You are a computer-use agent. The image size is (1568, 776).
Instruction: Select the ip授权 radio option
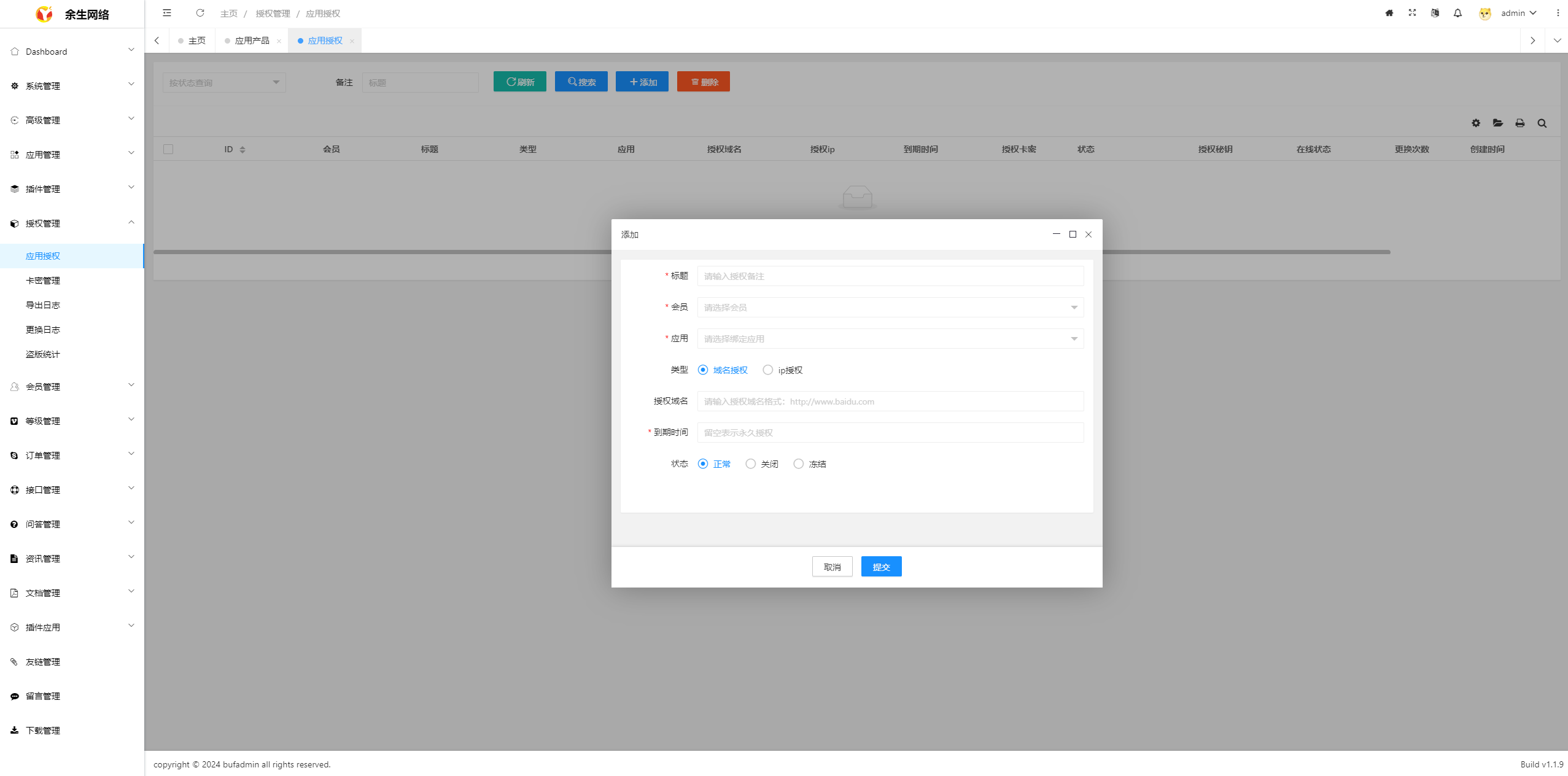[768, 370]
